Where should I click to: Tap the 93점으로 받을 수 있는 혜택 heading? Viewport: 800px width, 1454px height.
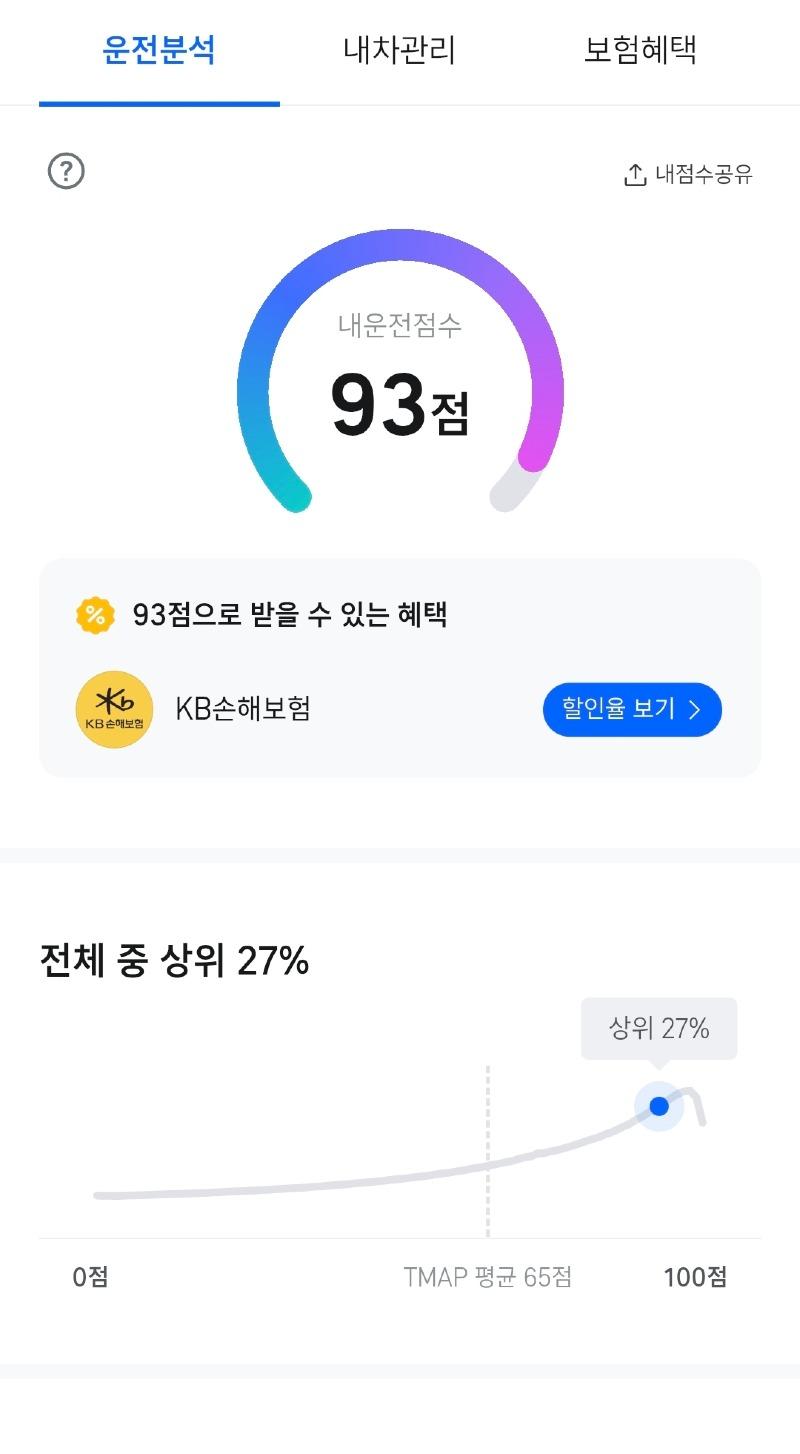click(x=289, y=614)
